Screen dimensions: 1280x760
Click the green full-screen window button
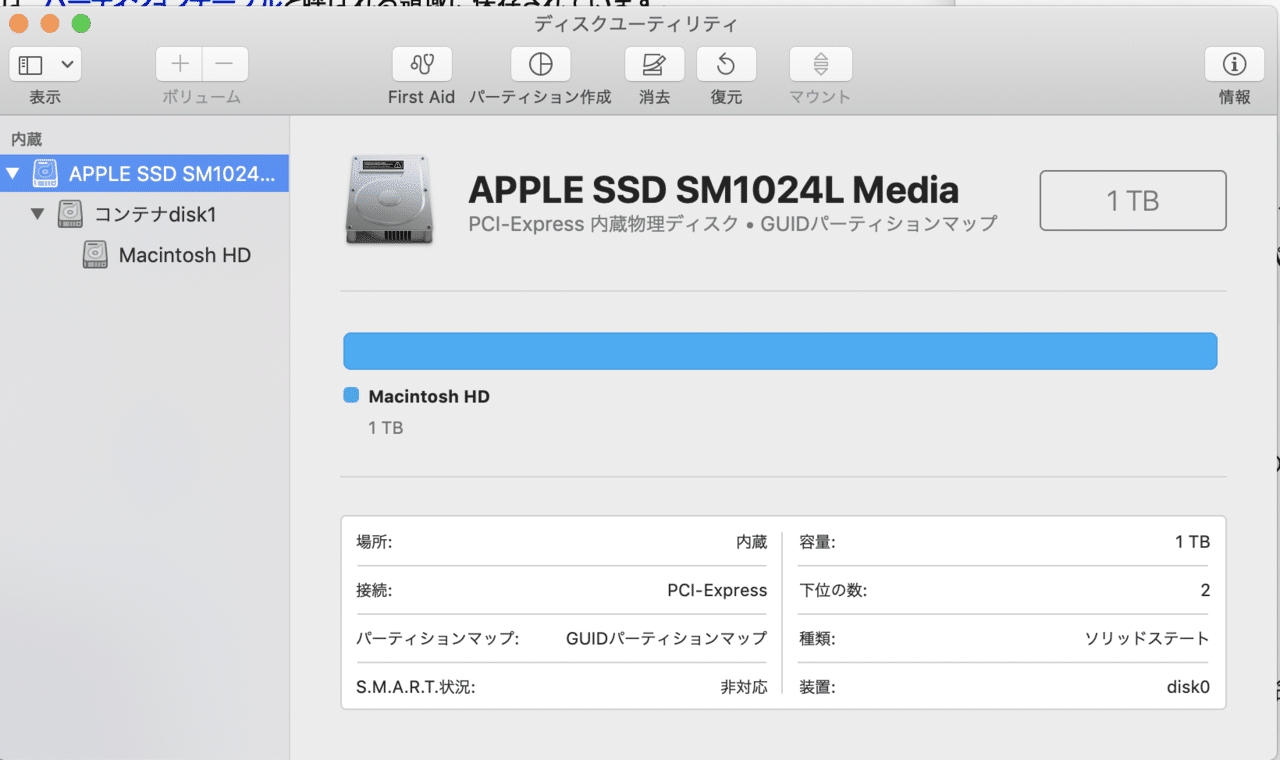click(x=81, y=23)
